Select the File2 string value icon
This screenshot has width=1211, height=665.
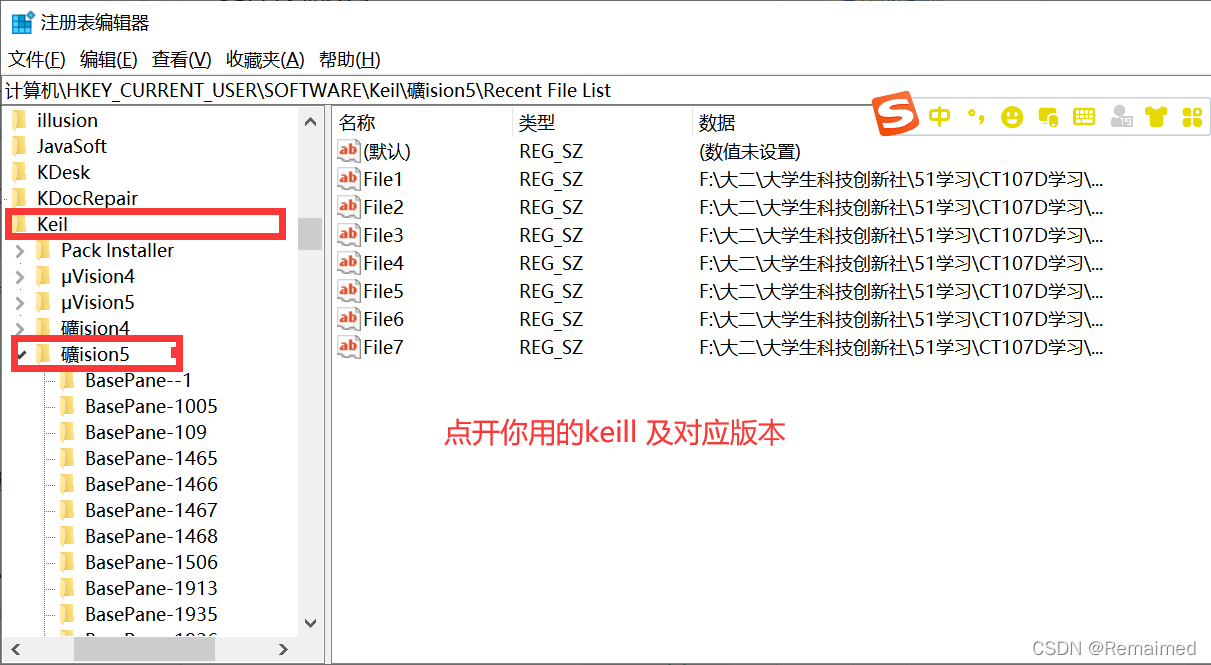pos(348,207)
